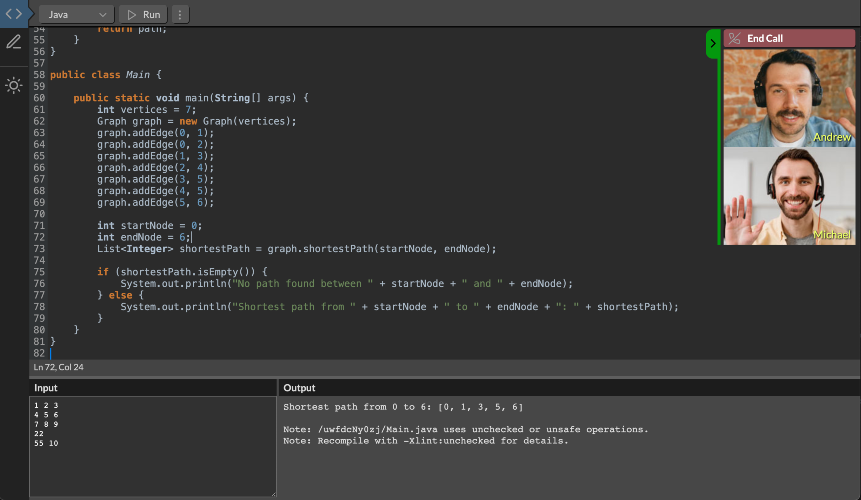The height and width of the screenshot is (500, 861).
Task: Click line number 82 in the gutter
Action: (x=38, y=353)
